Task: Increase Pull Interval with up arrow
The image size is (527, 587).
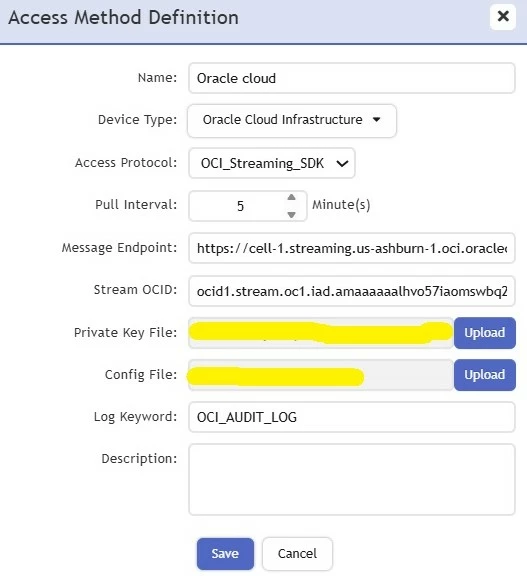Action: 291,197
